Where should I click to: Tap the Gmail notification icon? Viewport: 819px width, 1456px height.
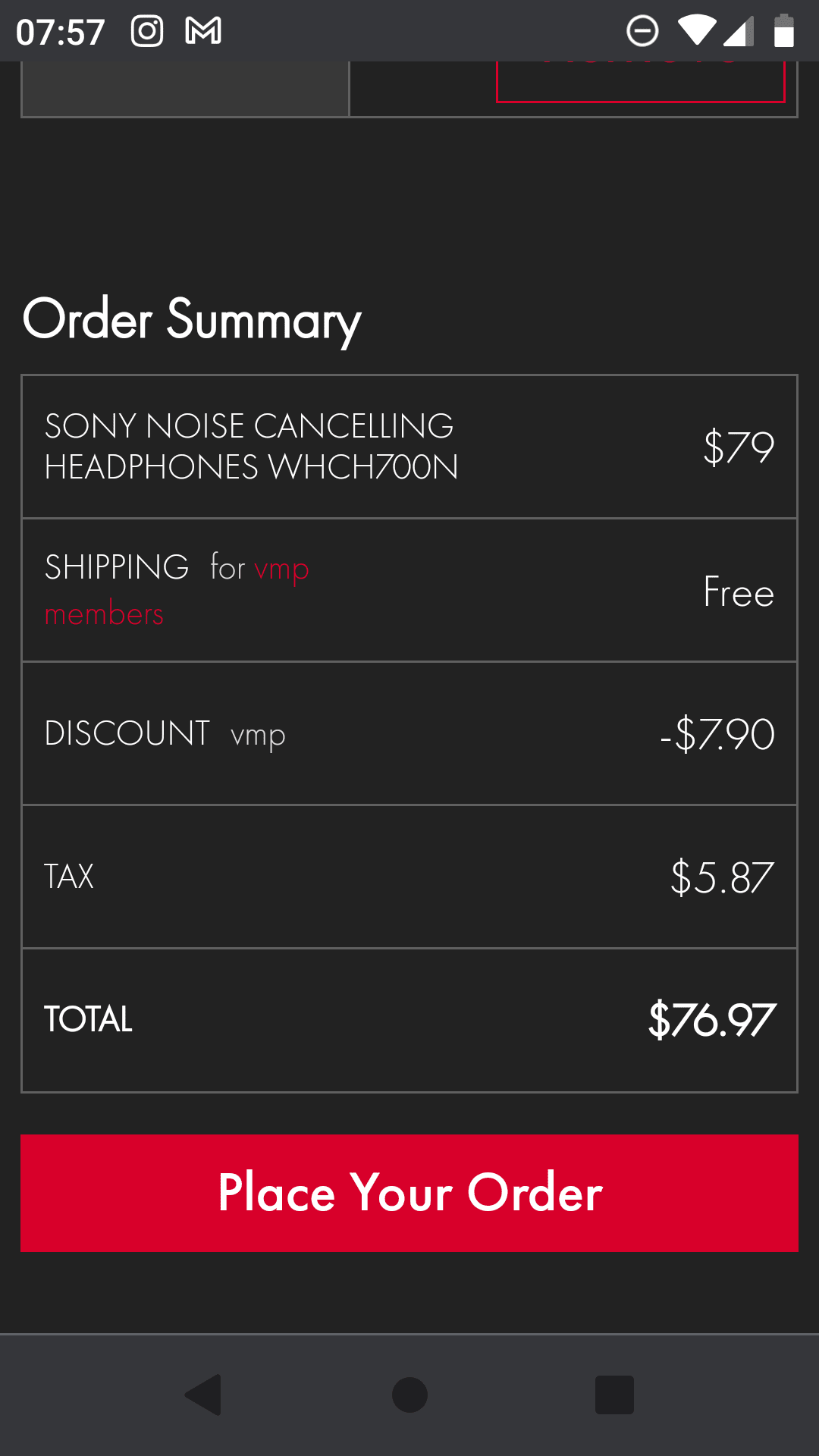(203, 31)
